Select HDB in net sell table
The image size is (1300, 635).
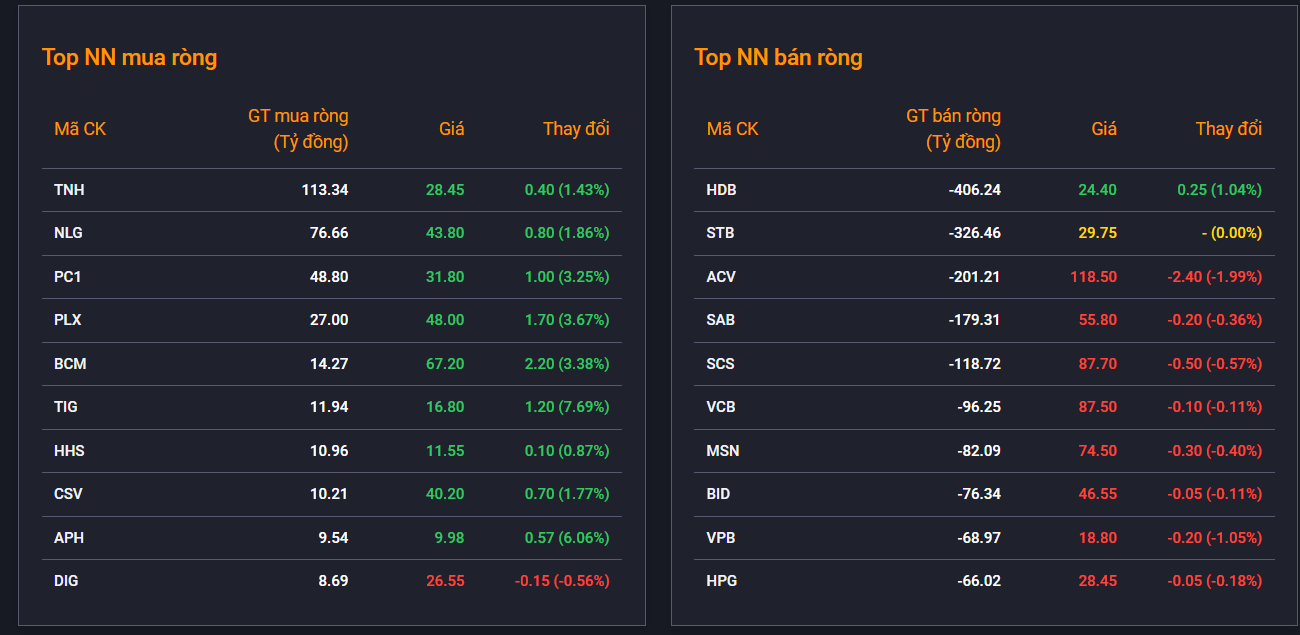tap(721, 190)
